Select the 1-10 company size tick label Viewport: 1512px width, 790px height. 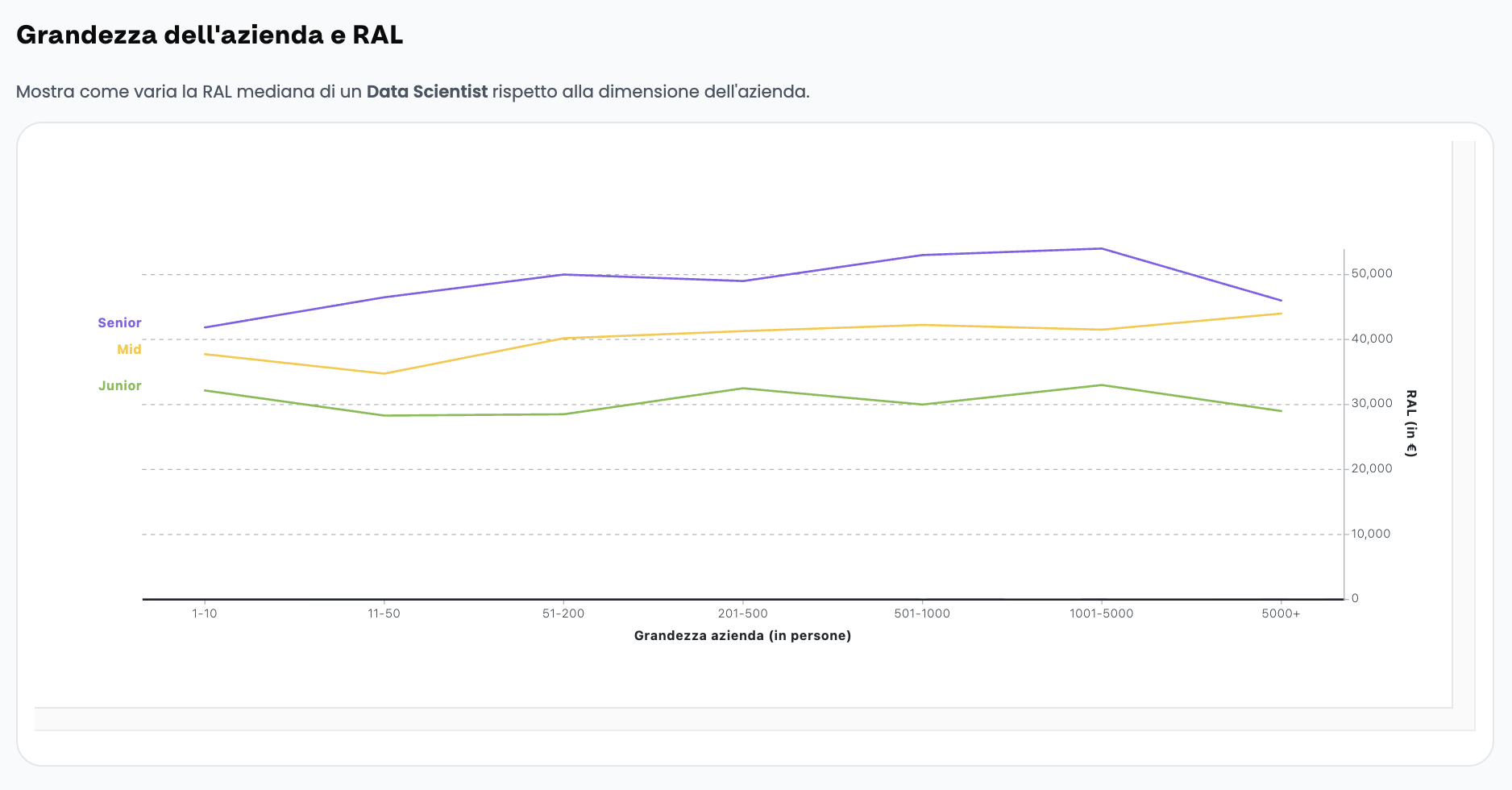(205, 613)
